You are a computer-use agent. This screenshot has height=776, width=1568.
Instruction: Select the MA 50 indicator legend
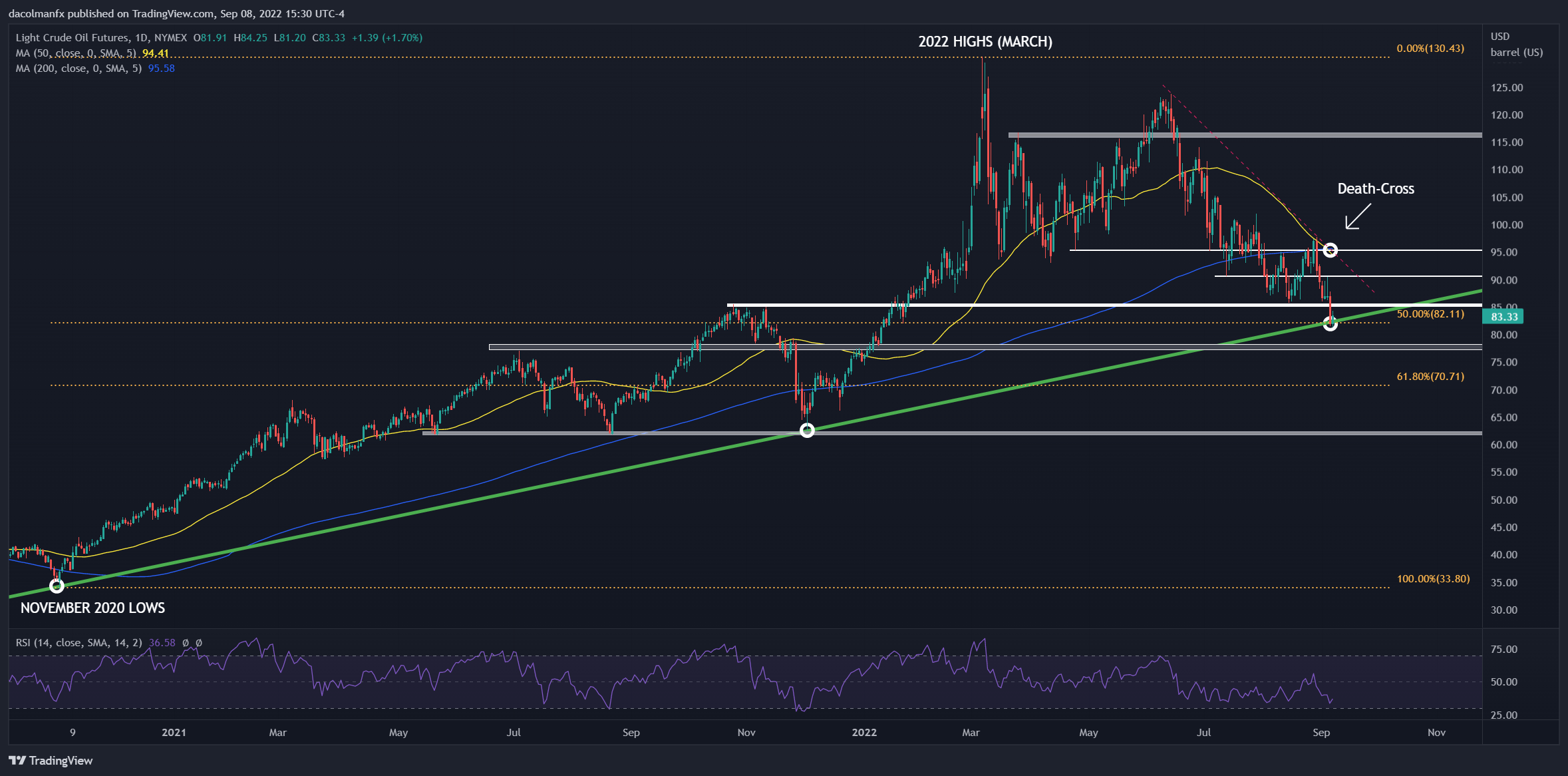76,53
